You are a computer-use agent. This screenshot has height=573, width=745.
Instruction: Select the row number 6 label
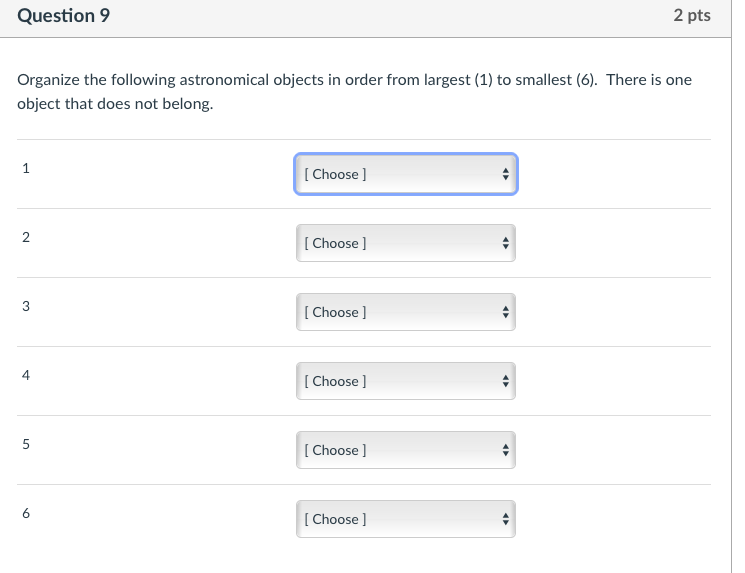click(x=26, y=513)
